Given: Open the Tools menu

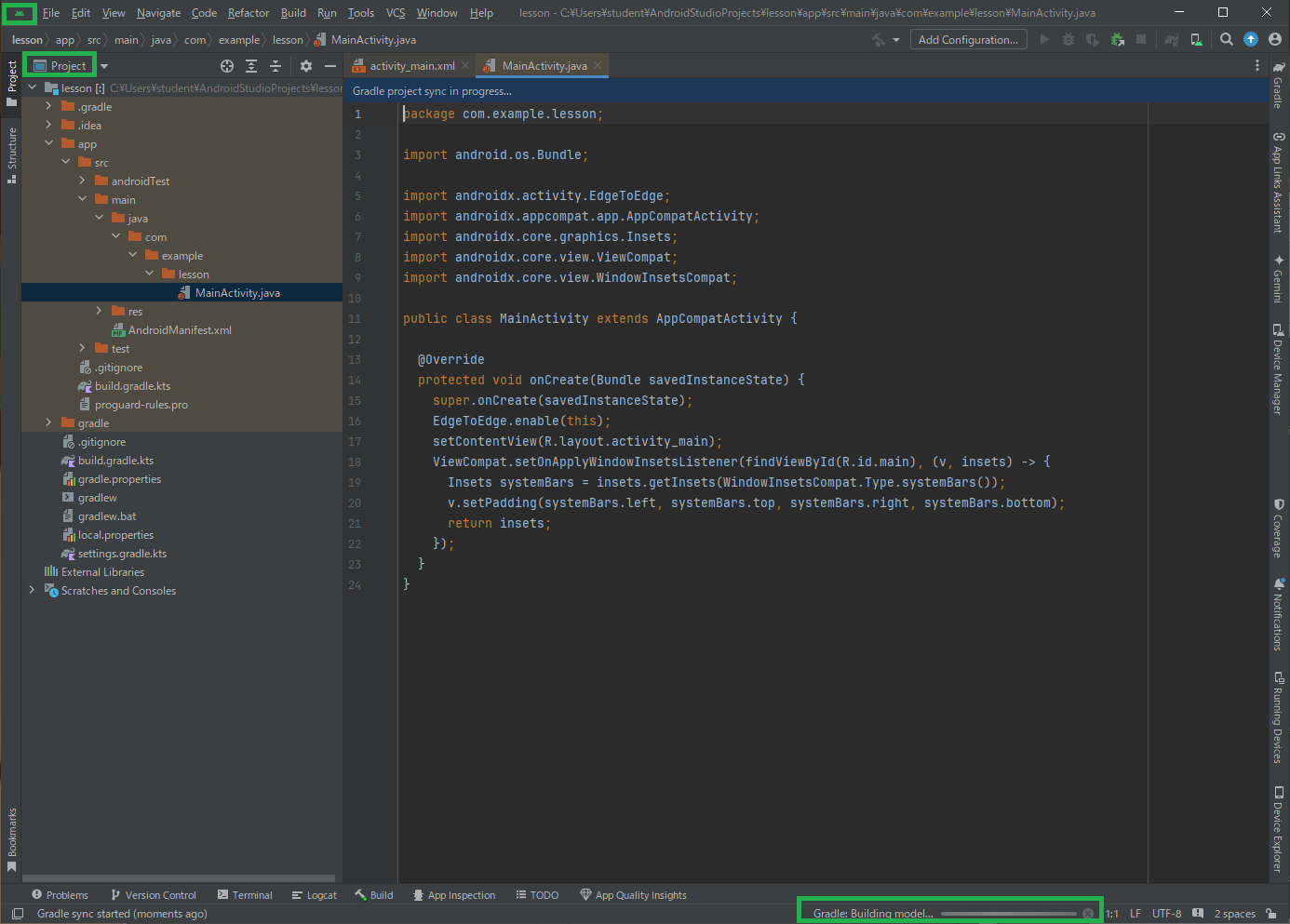Looking at the screenshot, I should coord(361,13).
